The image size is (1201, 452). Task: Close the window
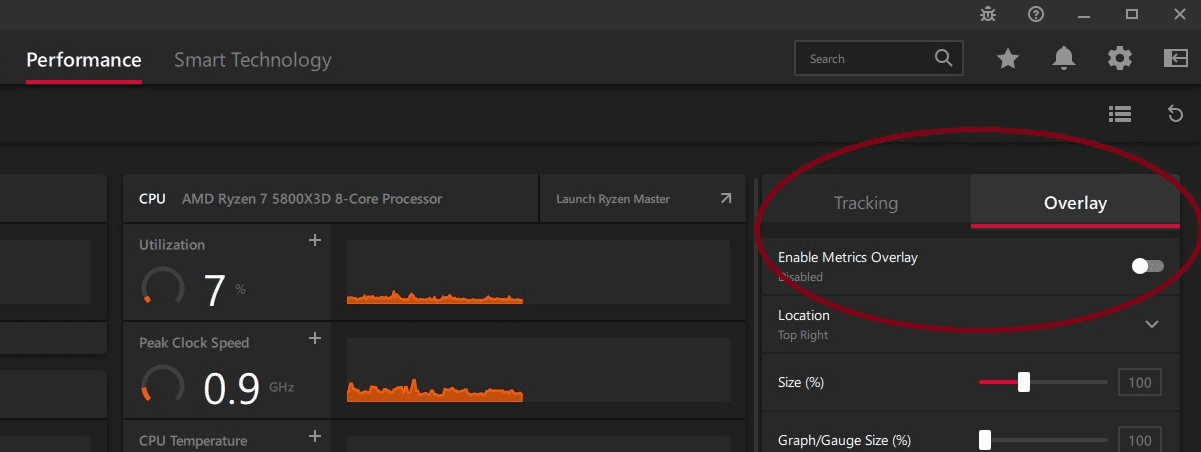coord(1180,14)
